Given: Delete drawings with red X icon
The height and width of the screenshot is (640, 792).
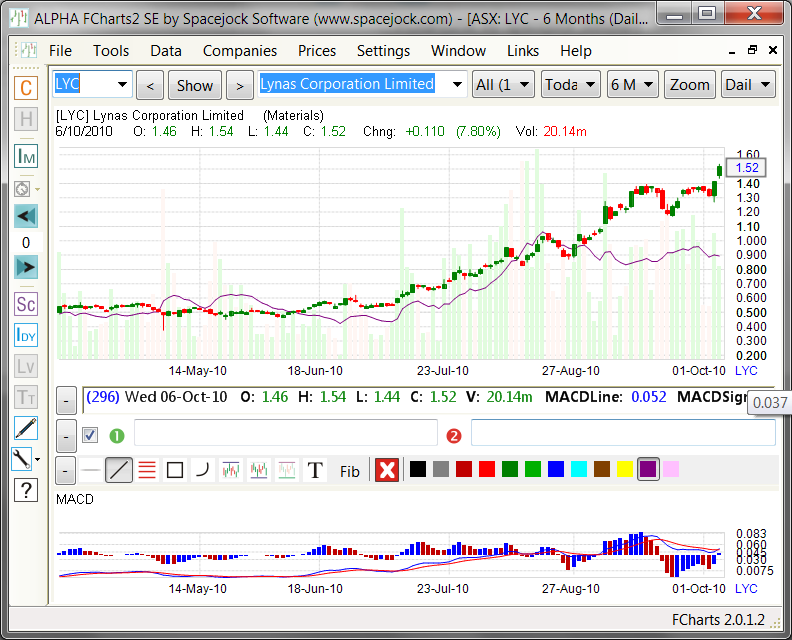Looking at the screenshot, I should coord(387,470).
